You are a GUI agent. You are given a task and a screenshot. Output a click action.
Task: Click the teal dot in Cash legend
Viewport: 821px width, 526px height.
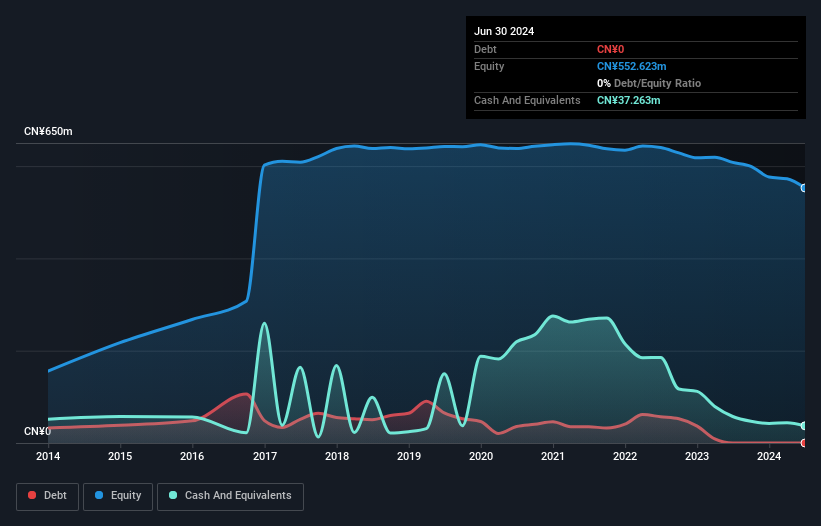point(174,495)
